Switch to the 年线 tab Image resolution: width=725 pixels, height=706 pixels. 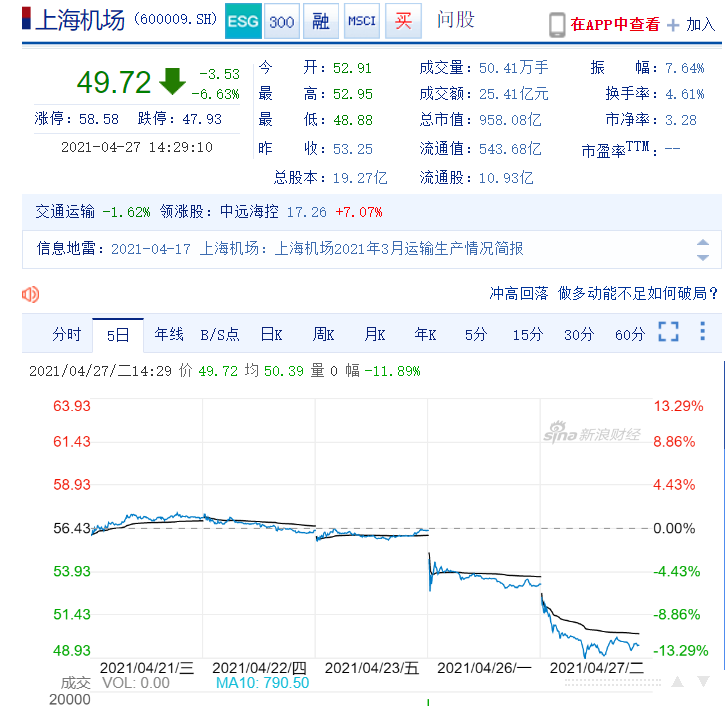169,334
